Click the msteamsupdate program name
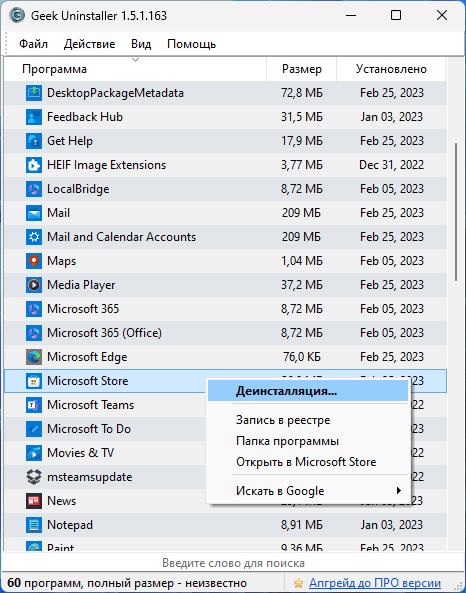The height and width of the screenshot is (593, 466). click(x=90, y=477)
